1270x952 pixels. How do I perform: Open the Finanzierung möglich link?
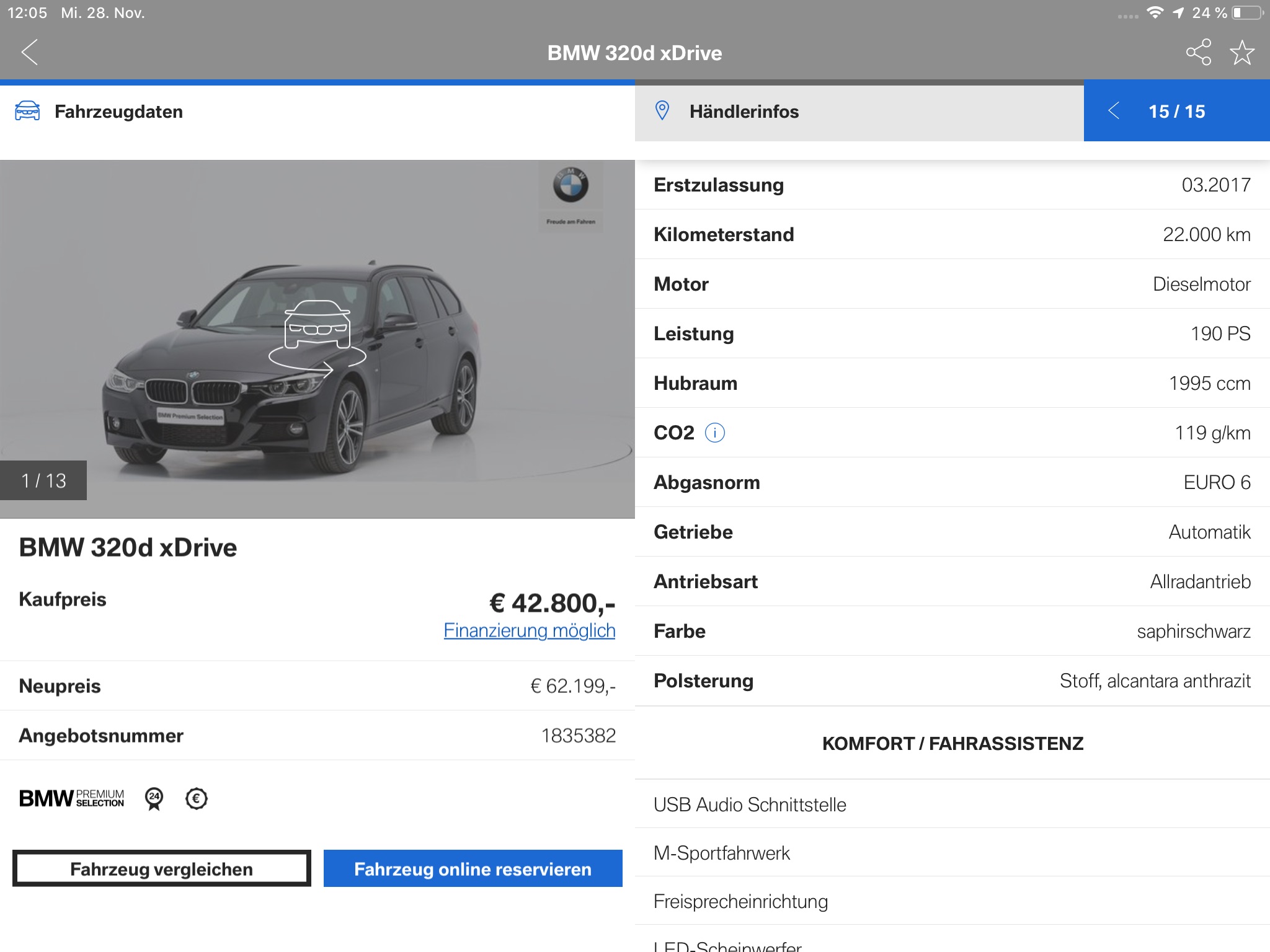tap(529, 630)
